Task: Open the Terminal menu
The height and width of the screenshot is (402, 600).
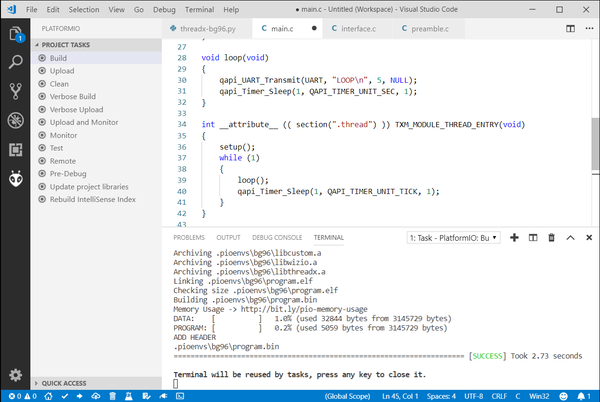Action: tap(199, 10)
